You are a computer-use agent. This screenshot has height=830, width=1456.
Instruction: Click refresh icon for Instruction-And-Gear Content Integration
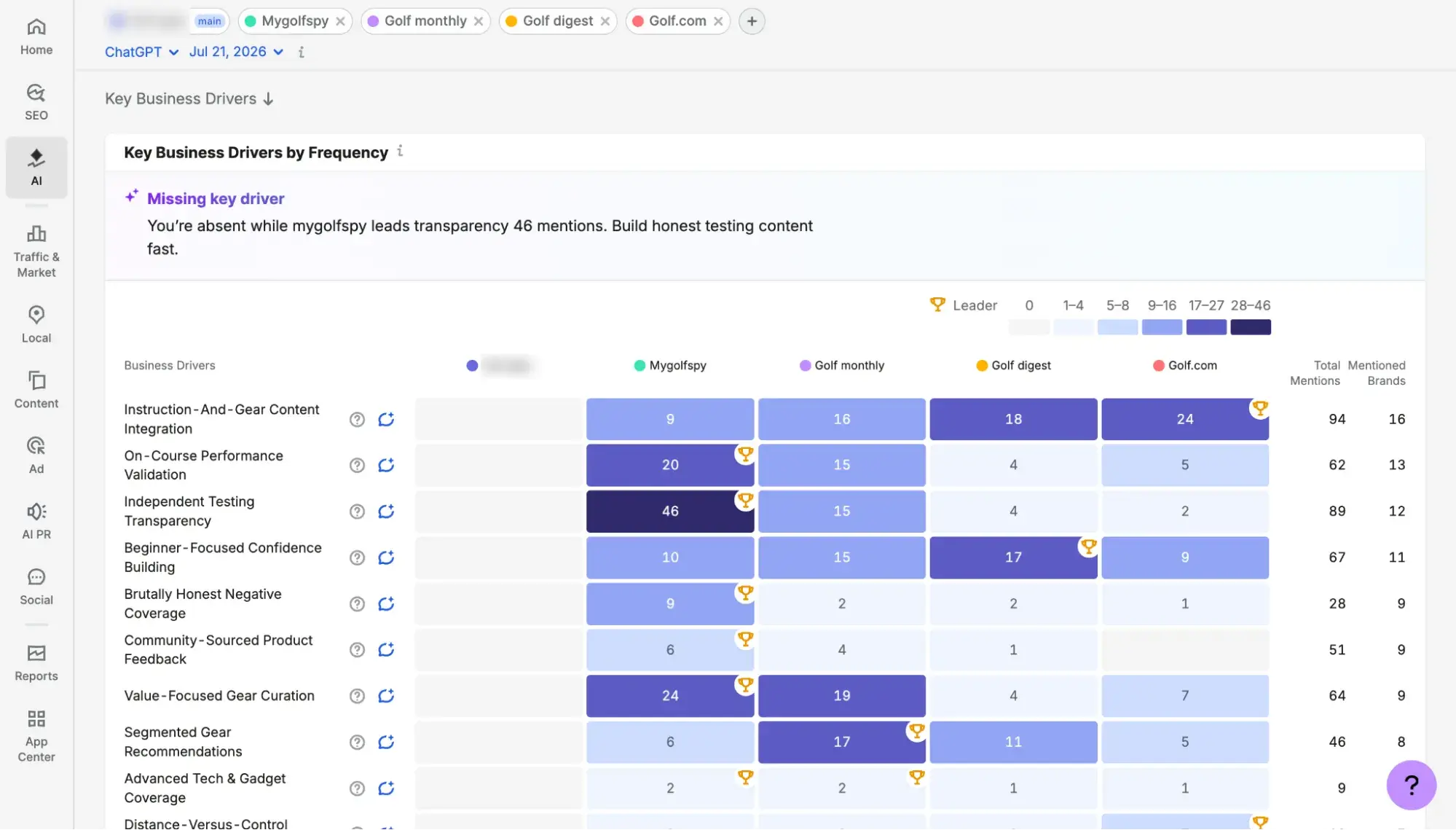(386, 419)
